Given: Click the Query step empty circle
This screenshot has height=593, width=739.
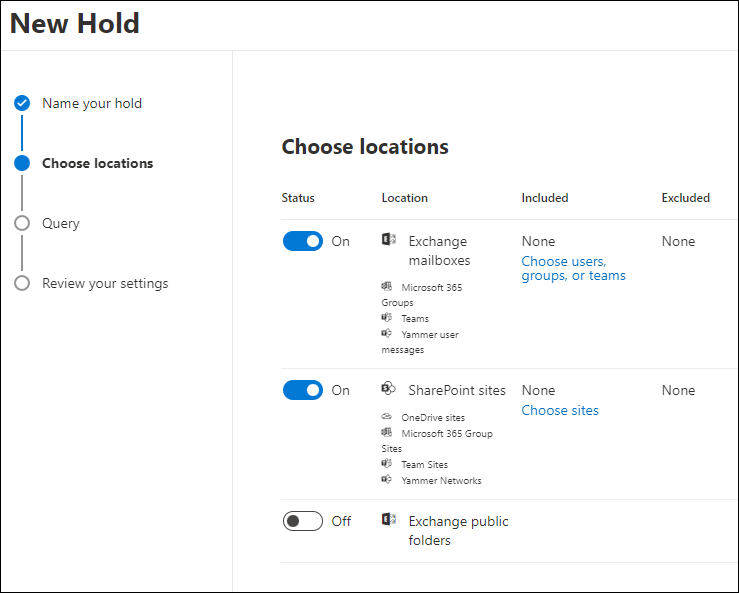Looking at the screenshot, I should pyautogui.click(x=22, y=223).
